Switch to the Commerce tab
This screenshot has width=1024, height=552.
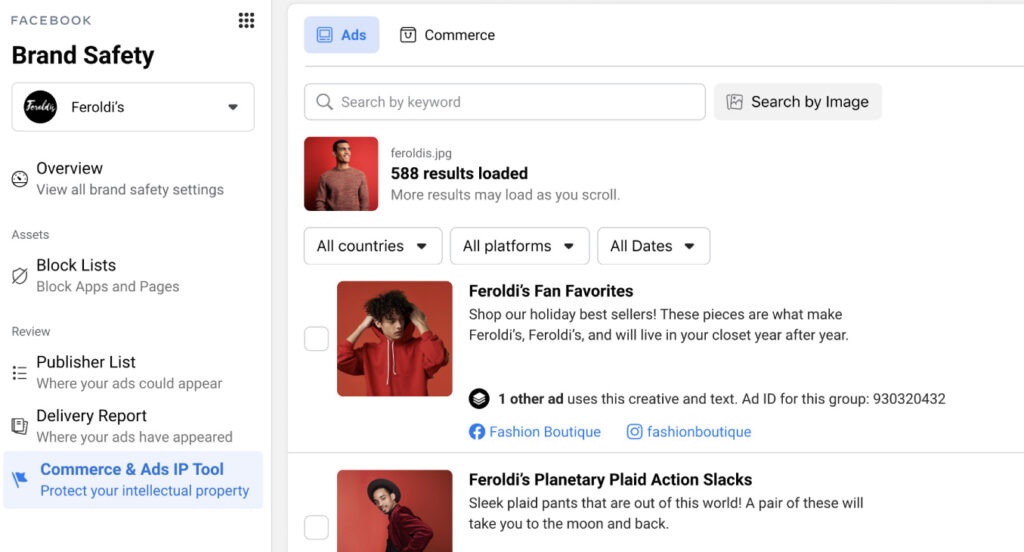click(447, 35)
